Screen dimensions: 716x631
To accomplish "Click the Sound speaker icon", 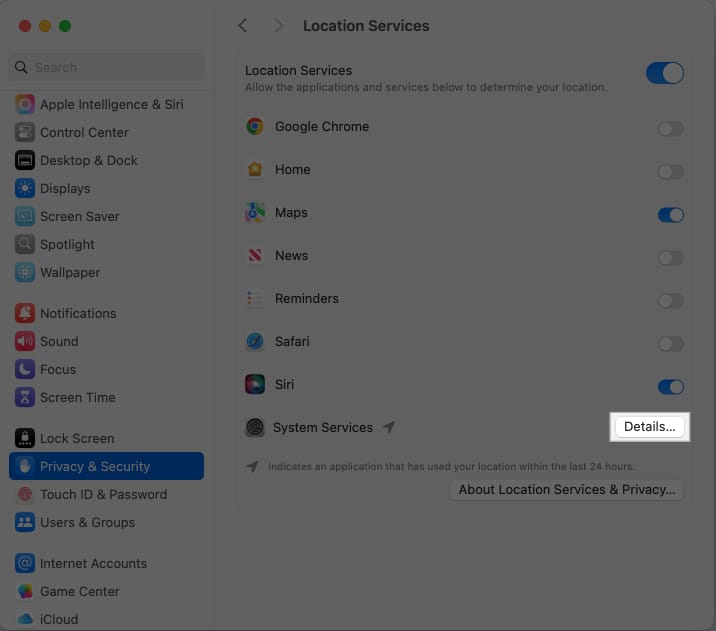I will pyautogui.click(x=25, y=341).
